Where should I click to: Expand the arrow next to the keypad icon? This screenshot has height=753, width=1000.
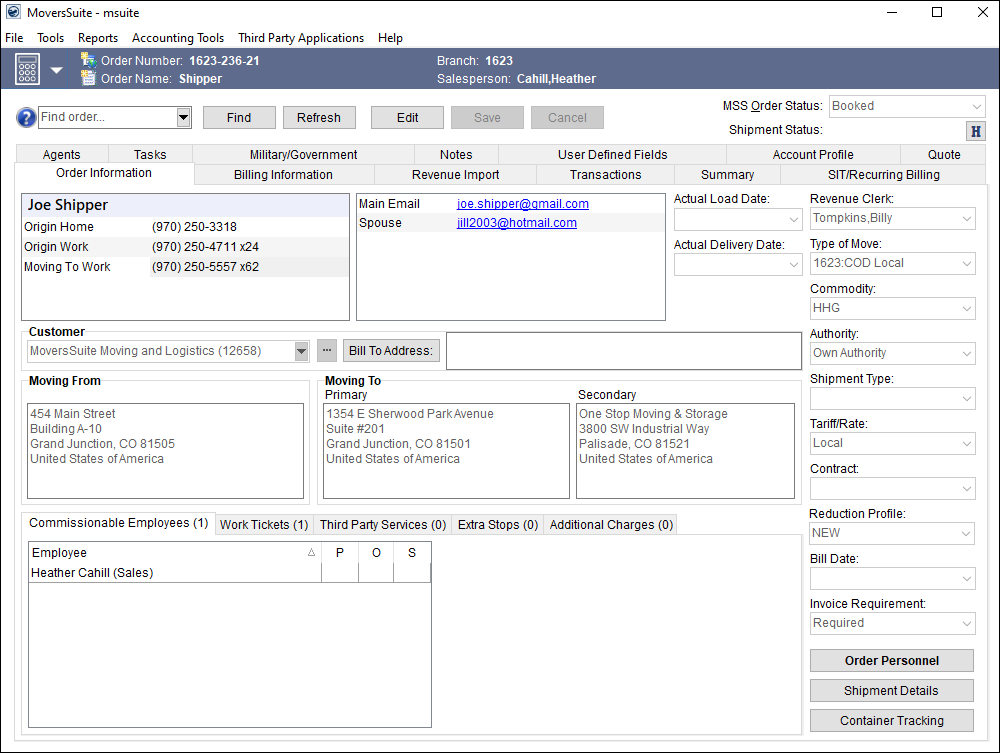pyautogui.click(x=56, y=69)
